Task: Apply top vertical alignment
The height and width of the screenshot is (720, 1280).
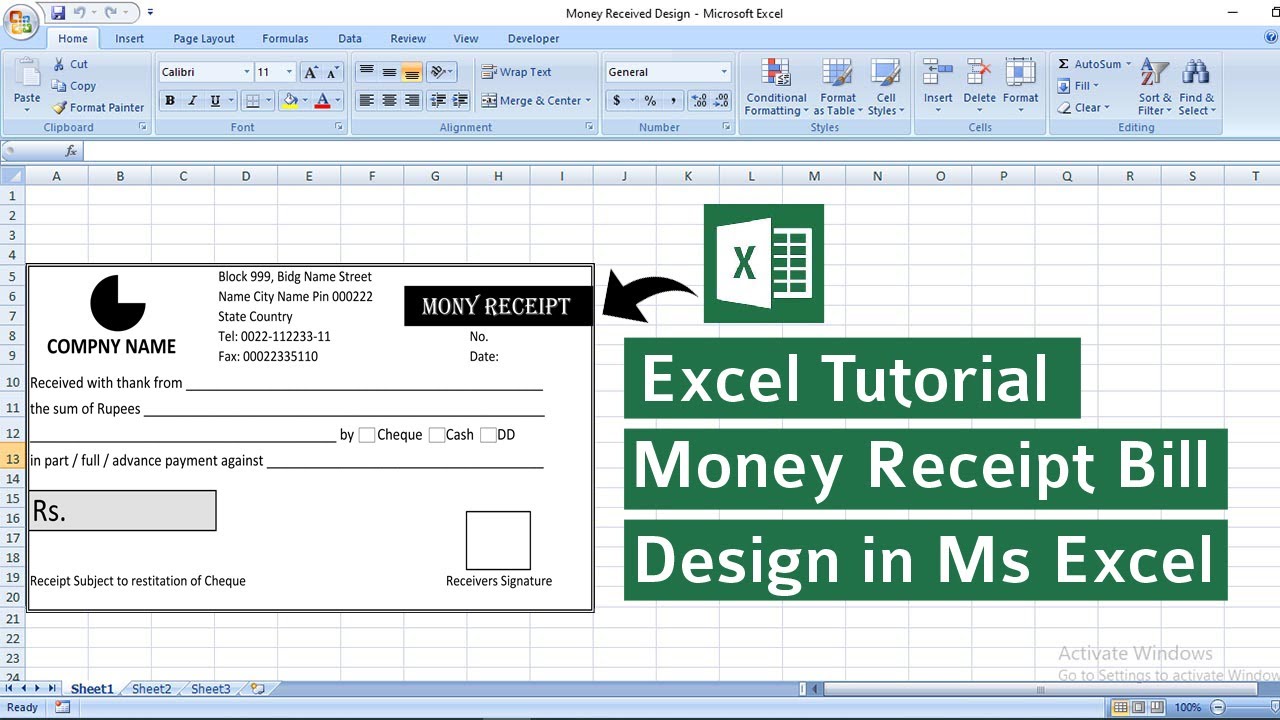Action: pyautogui.click(x=367, y=72)
